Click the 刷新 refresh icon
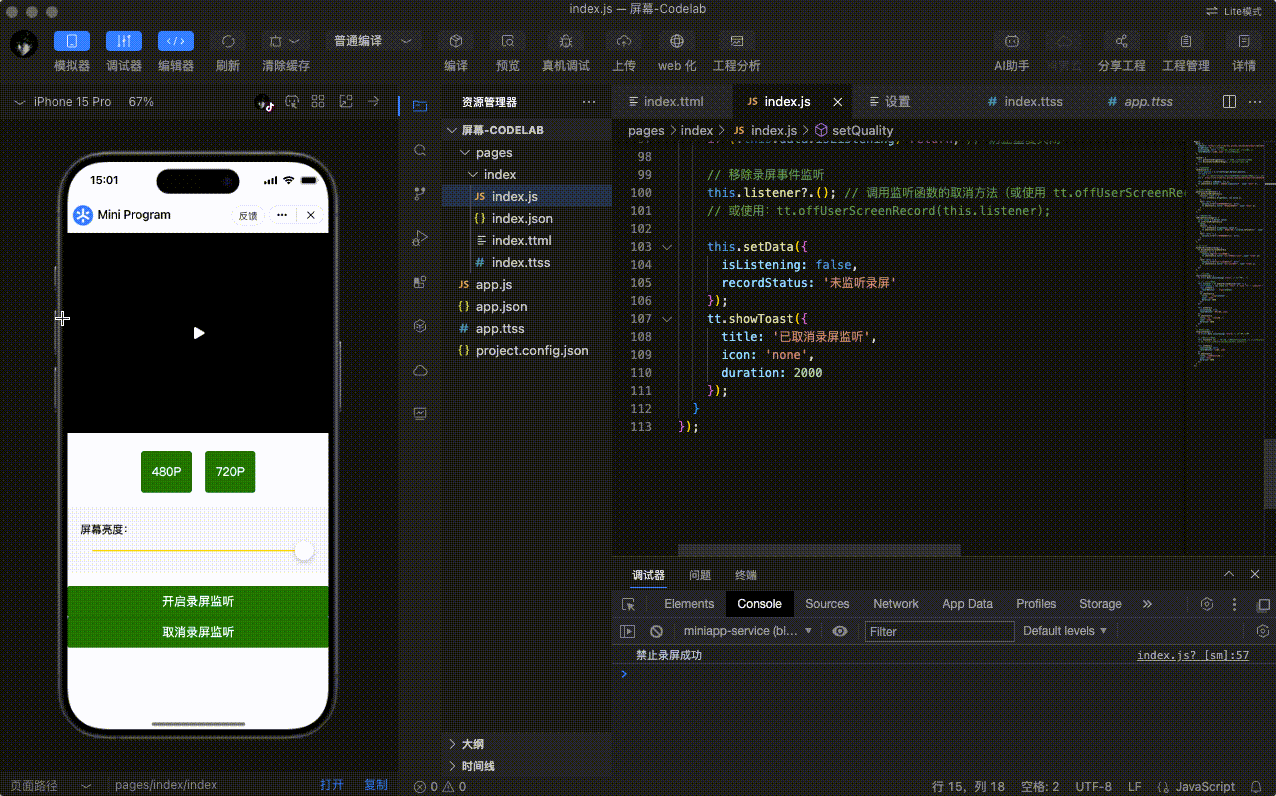 click(228, 41)
